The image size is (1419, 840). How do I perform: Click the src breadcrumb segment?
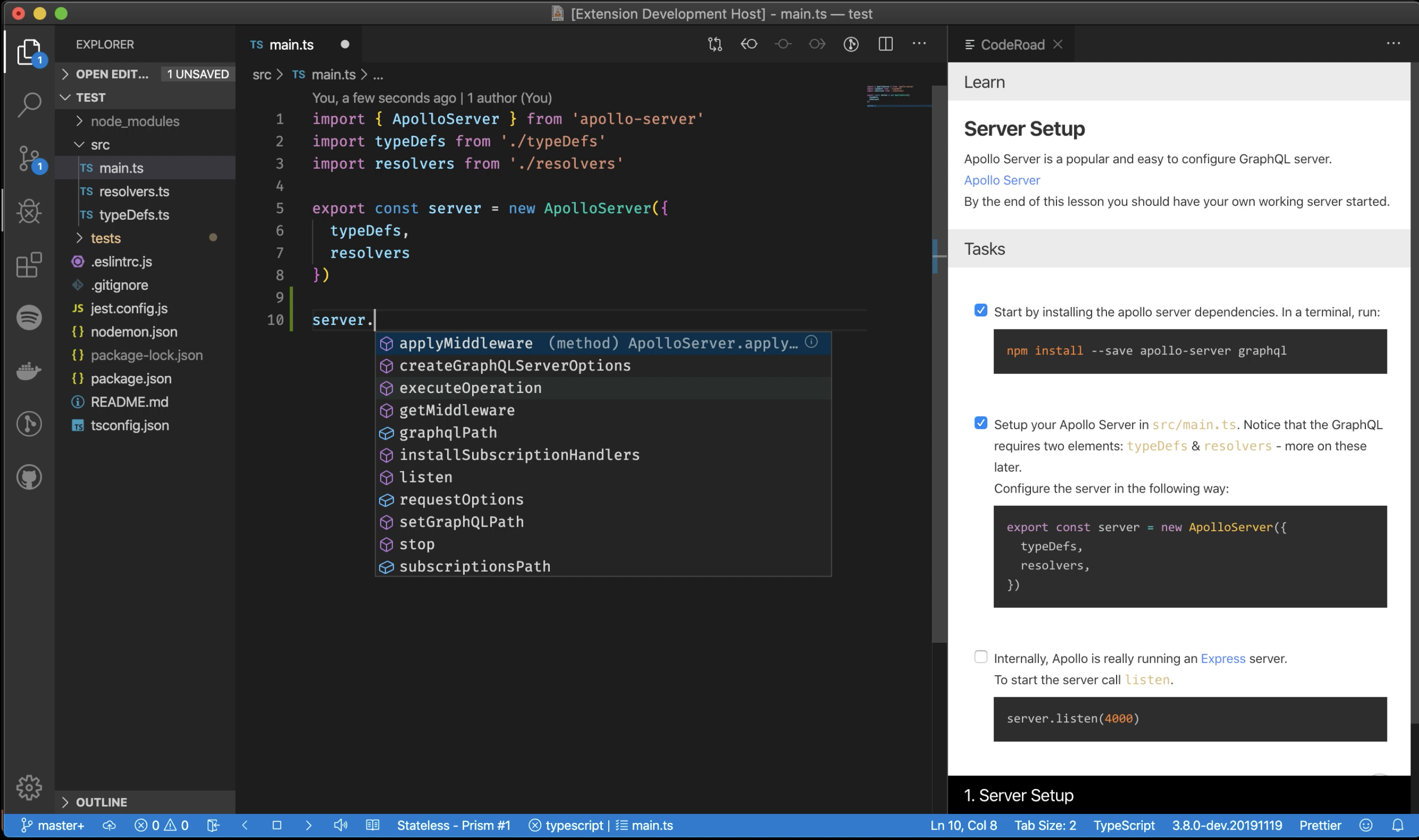point(261,74)
